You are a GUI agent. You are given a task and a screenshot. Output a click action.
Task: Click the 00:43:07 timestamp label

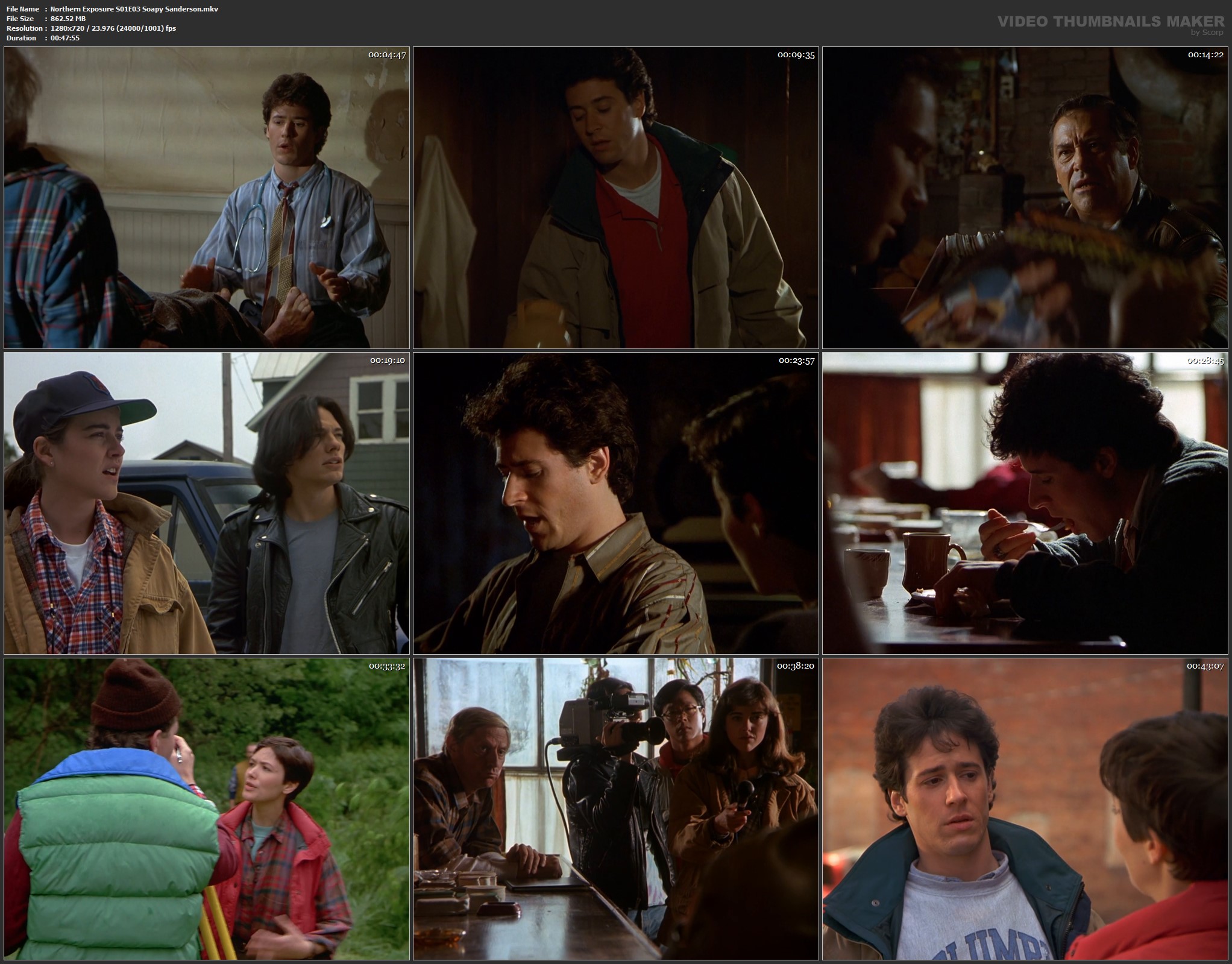[1205, 666]
